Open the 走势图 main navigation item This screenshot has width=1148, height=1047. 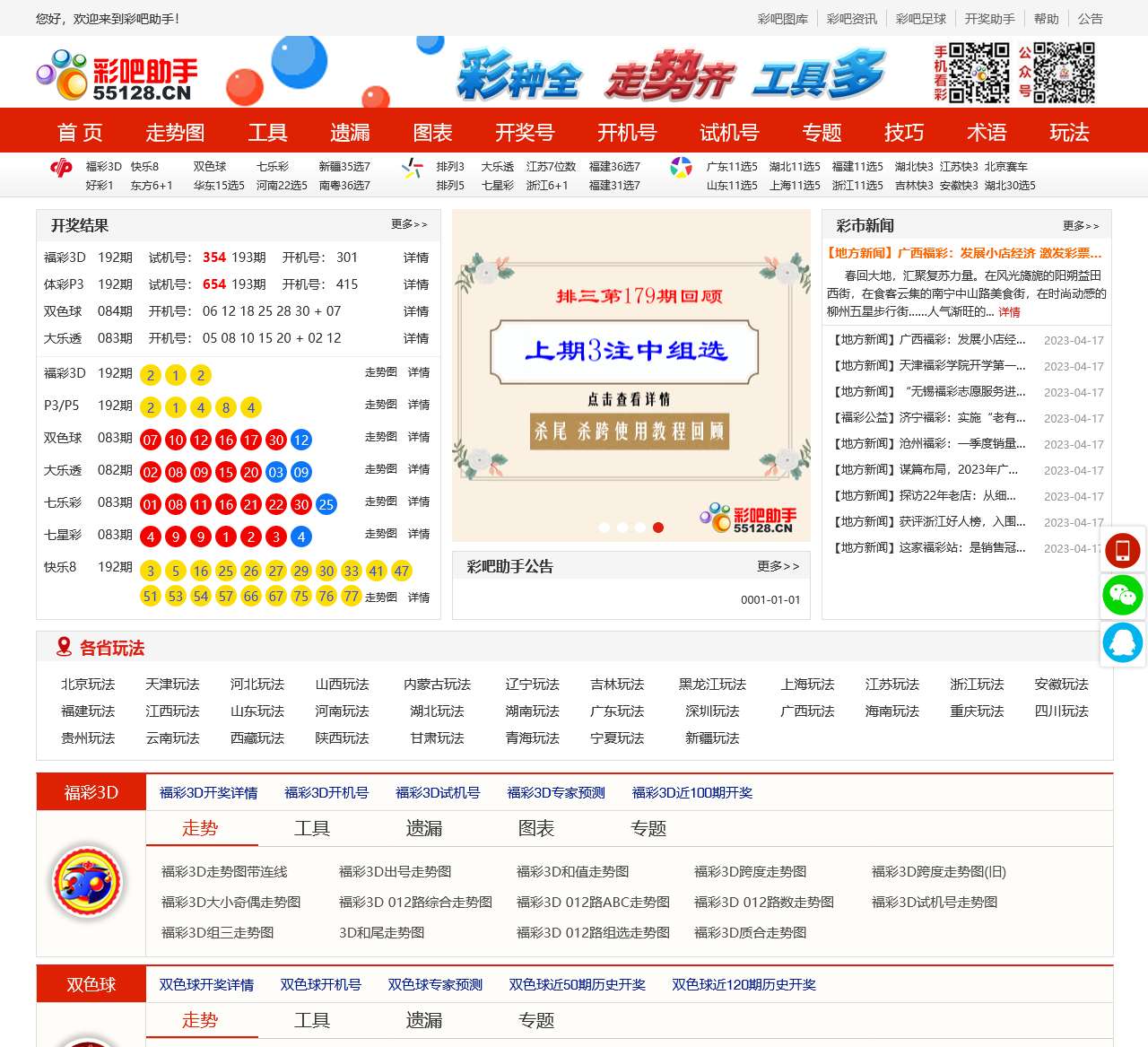click(x=175, y=133)
